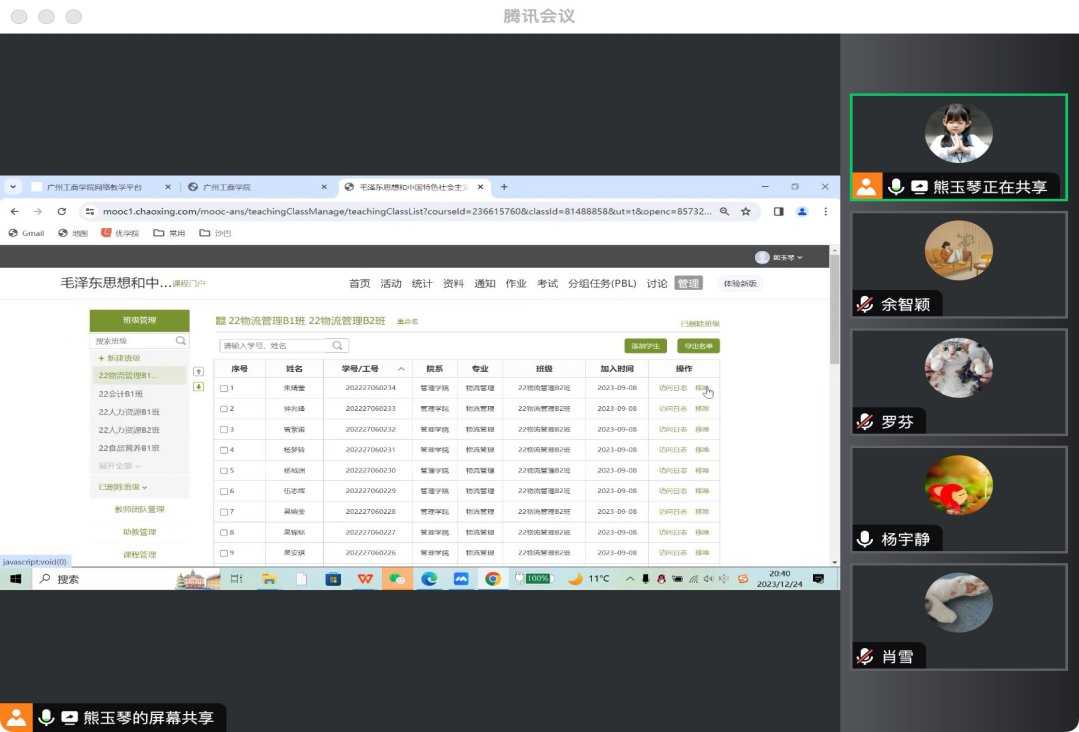The width and height of the screenshot is (1079, 732).
Task: Click the browser reload button
Action: (62, 212)
